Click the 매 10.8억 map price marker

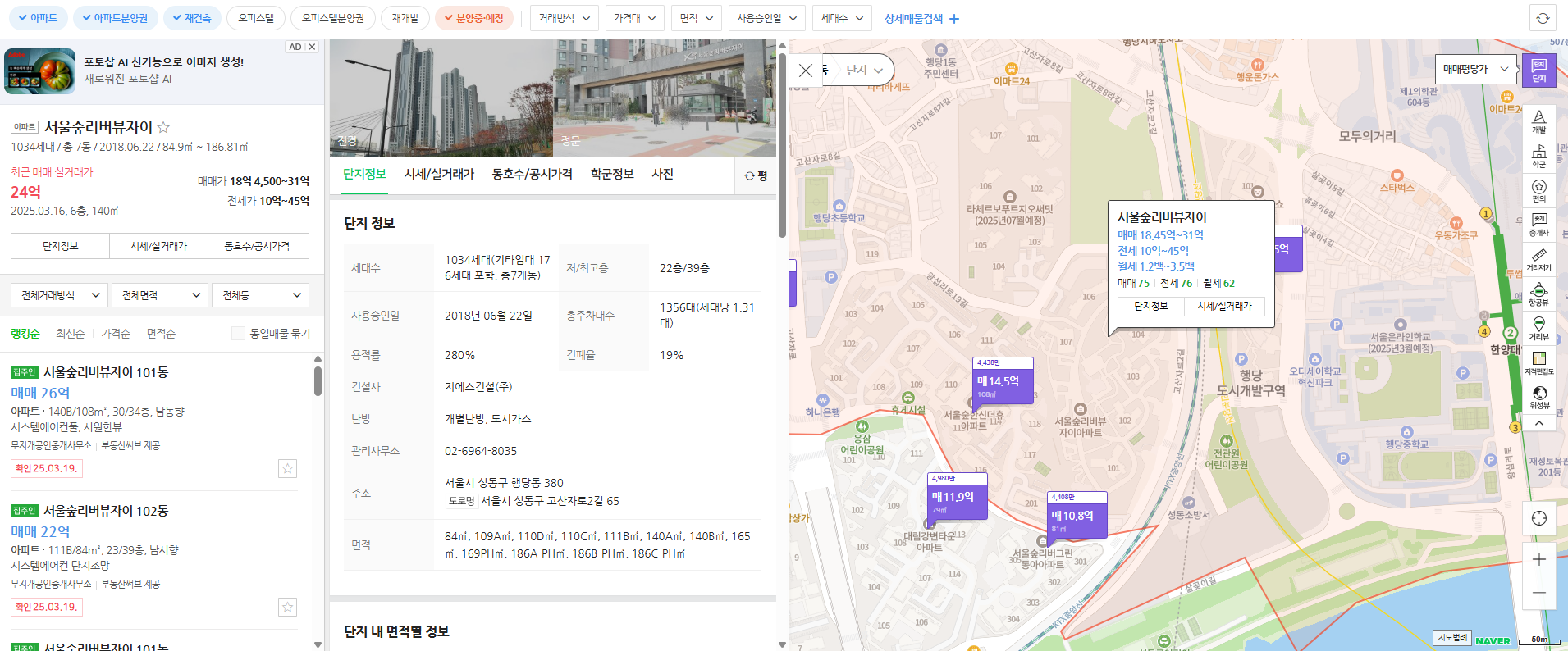click(1077, 515)
